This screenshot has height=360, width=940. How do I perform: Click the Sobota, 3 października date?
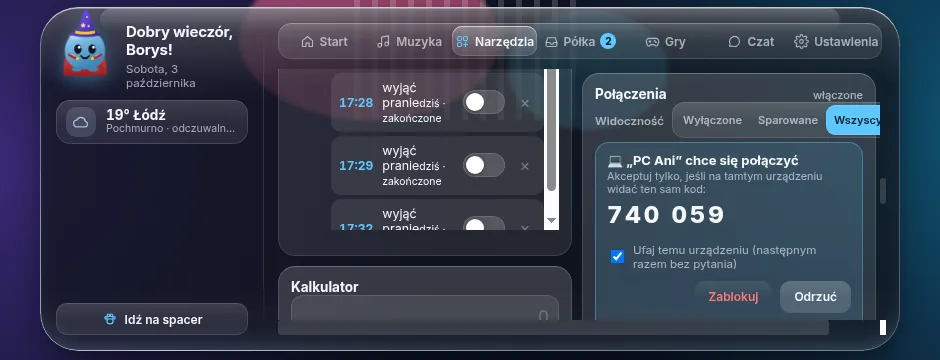click(161, 76)
